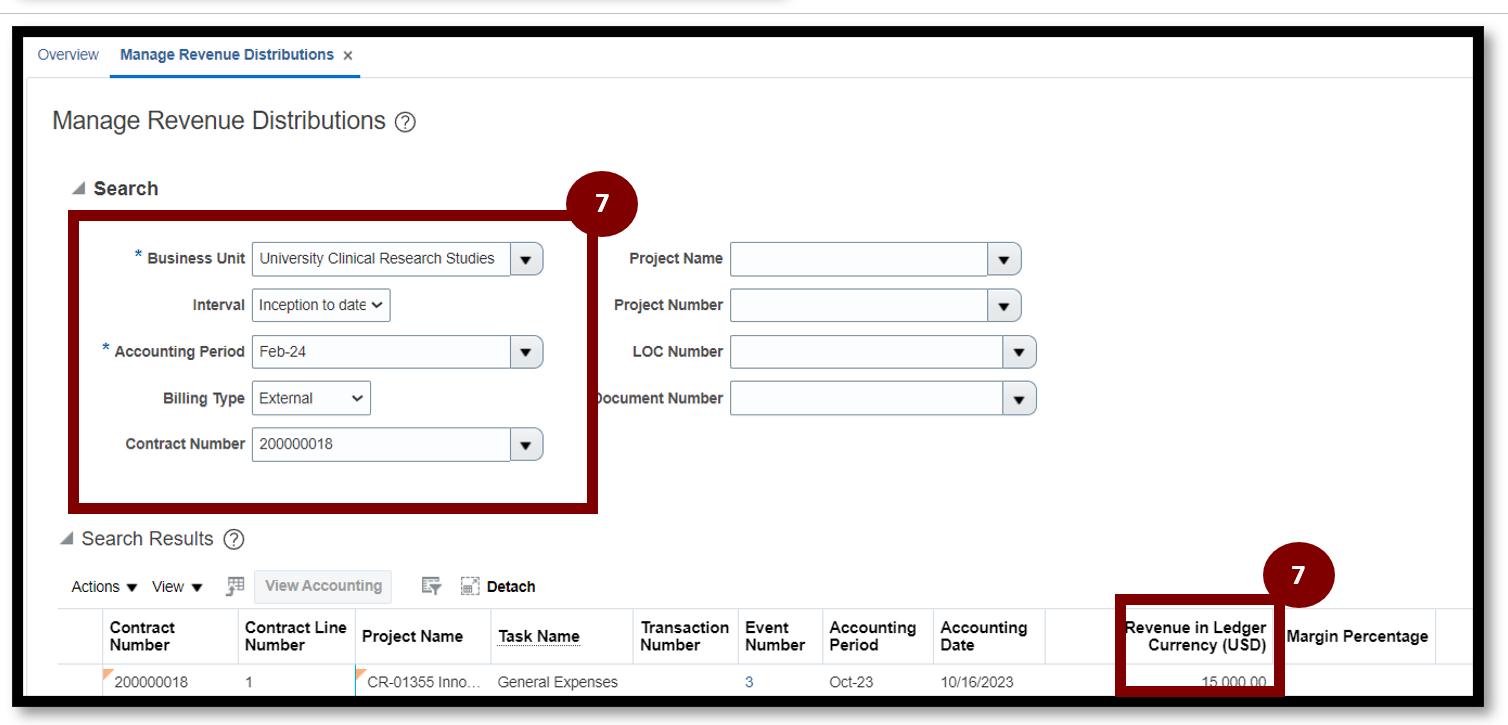Viewport: 1508px width, 725px height.
Task: Sort by the Margin Percentage column header
Action: pyautogui.click(x=1357, y=636)
